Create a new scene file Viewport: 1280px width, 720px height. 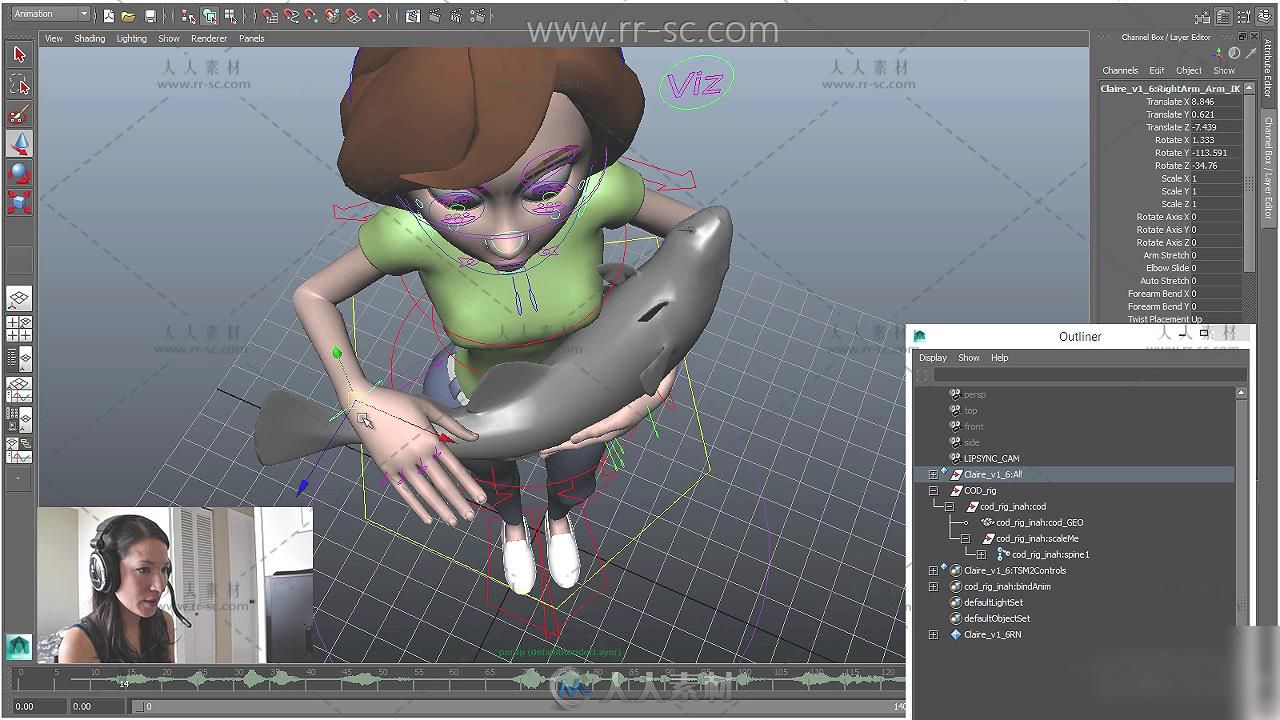click(x=108, y=16)
